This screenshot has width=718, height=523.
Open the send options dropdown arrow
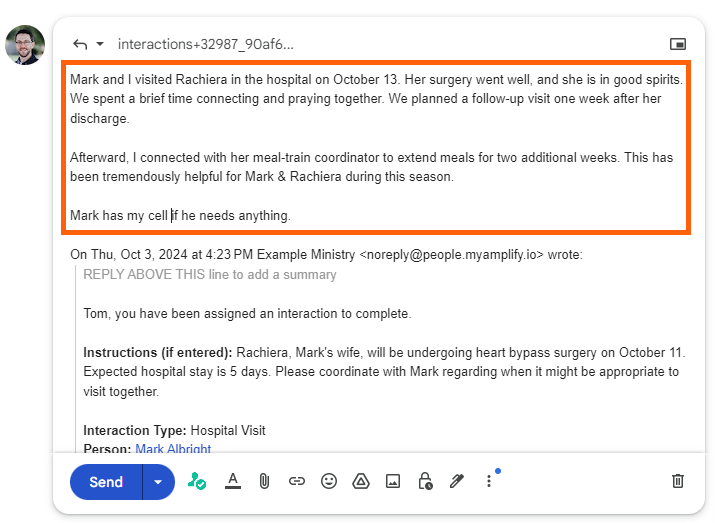(158, 481)
